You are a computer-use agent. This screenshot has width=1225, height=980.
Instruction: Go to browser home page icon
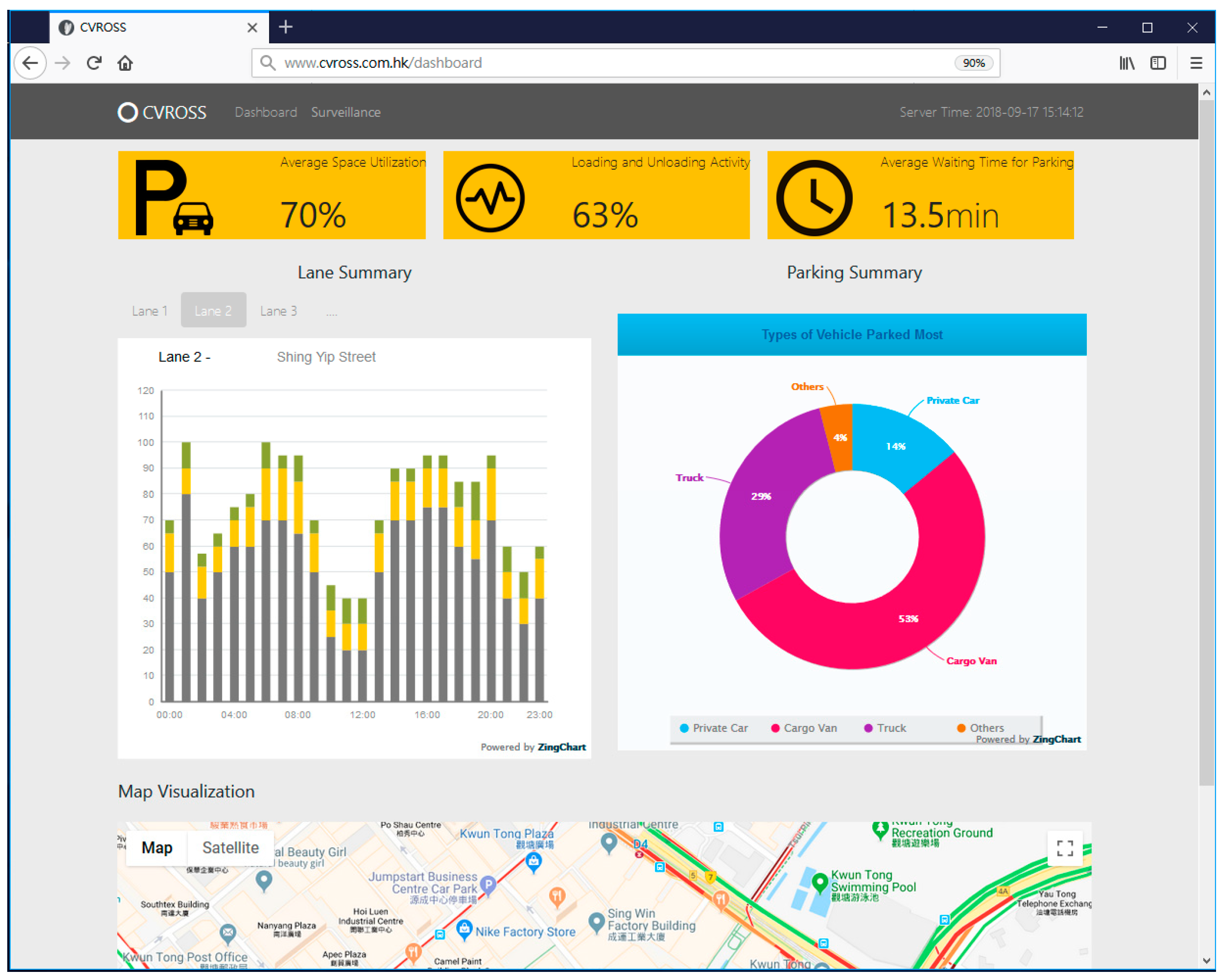click(x=125, y=63)
